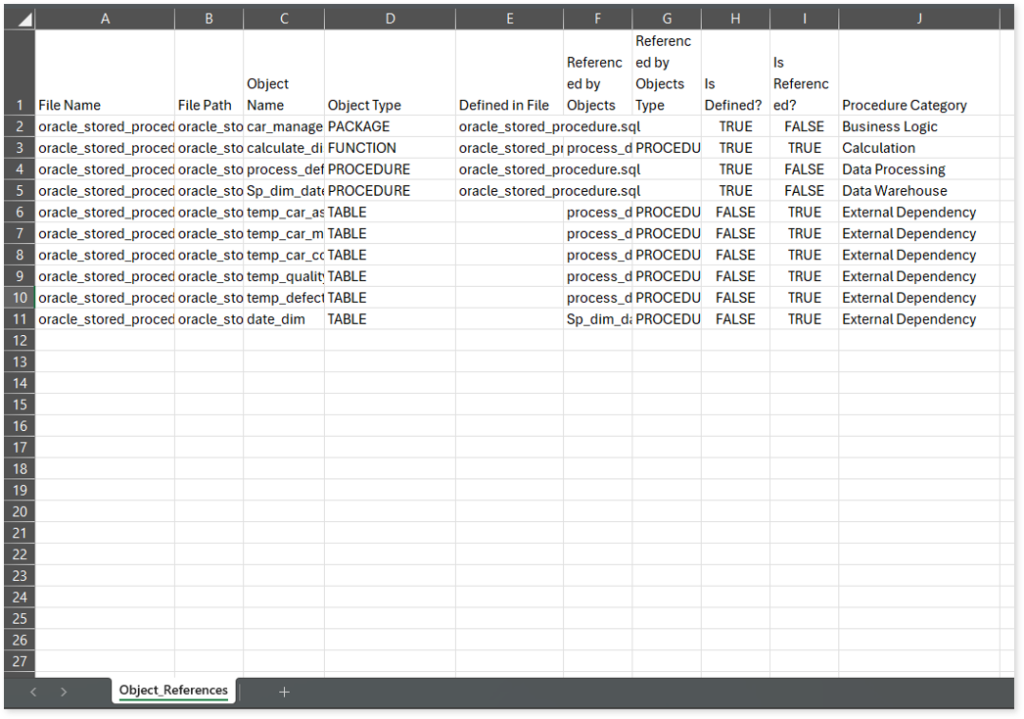Click the Data Processing cell
Viewport: 1024px width, 719px height.
point(893,169)
